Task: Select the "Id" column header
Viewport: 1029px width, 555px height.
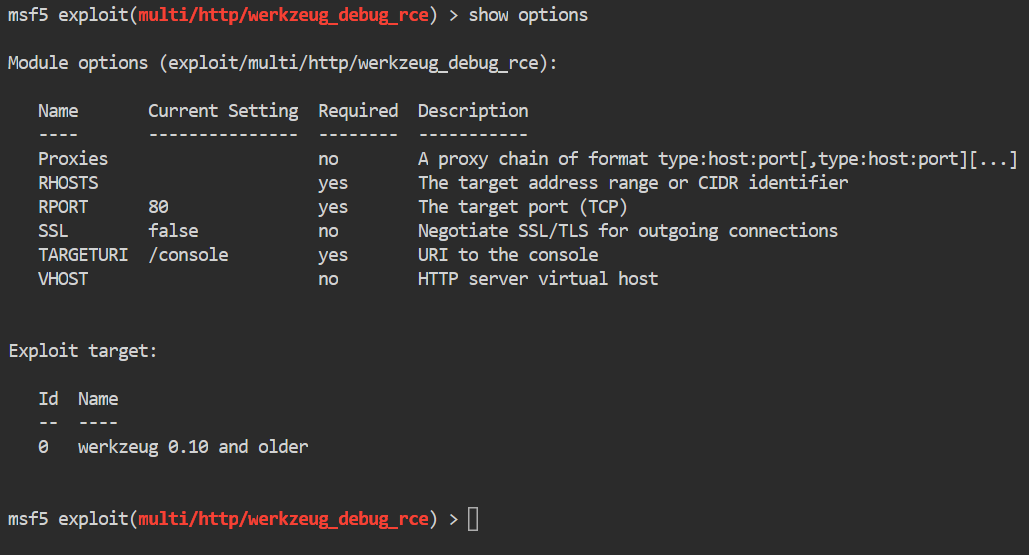Action: point(48,399)
